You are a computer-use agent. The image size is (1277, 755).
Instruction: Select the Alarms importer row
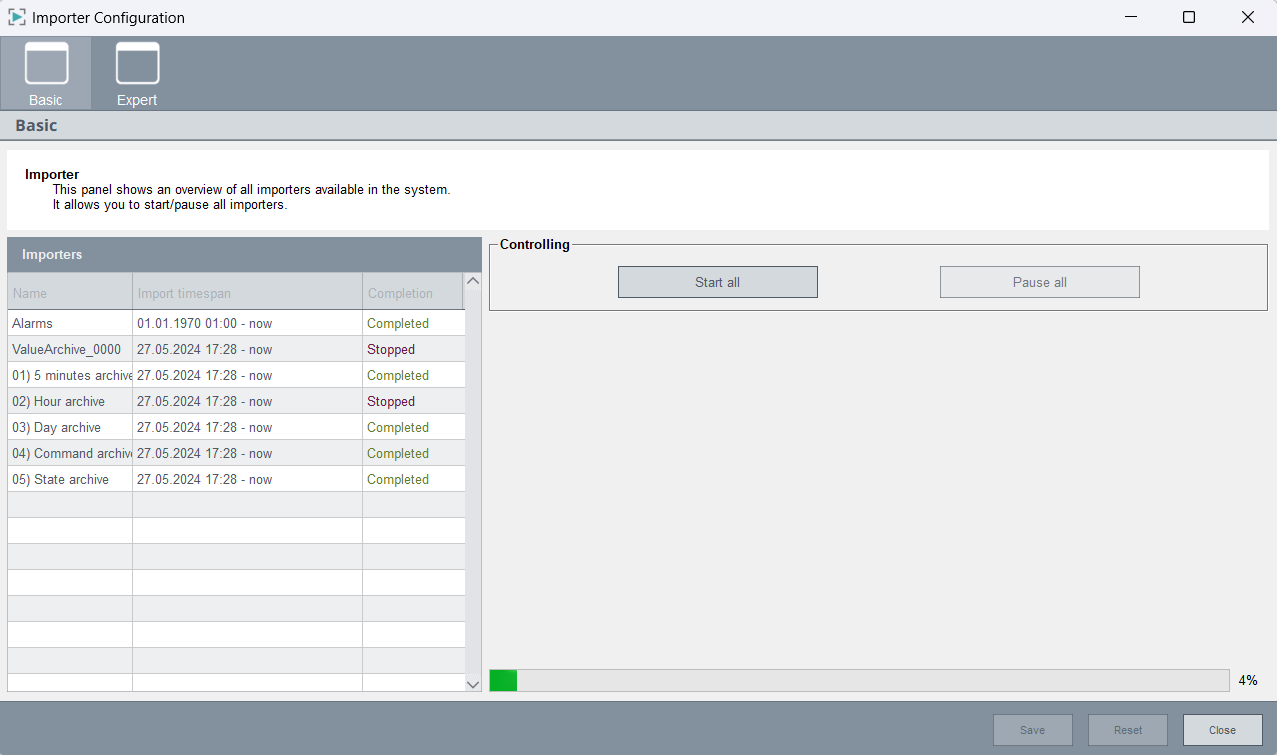70,323
